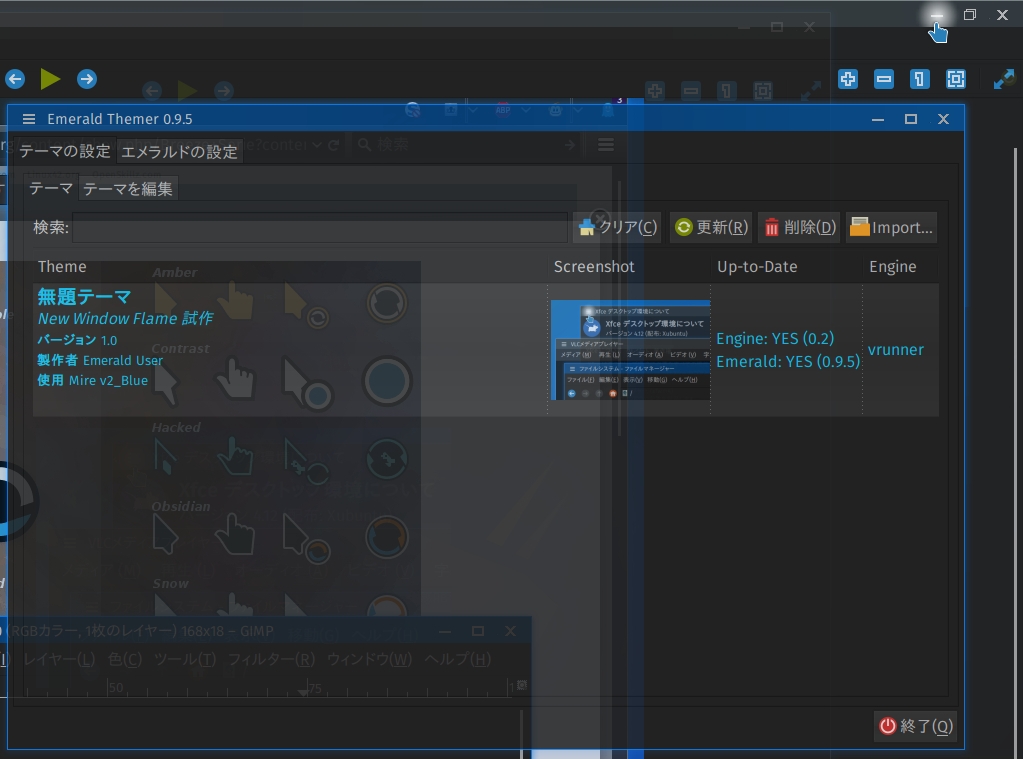Switch to テーマの設定 tab
This screenshot has height=759, width=1023.
pyautogui.click(x=65, y=151)
